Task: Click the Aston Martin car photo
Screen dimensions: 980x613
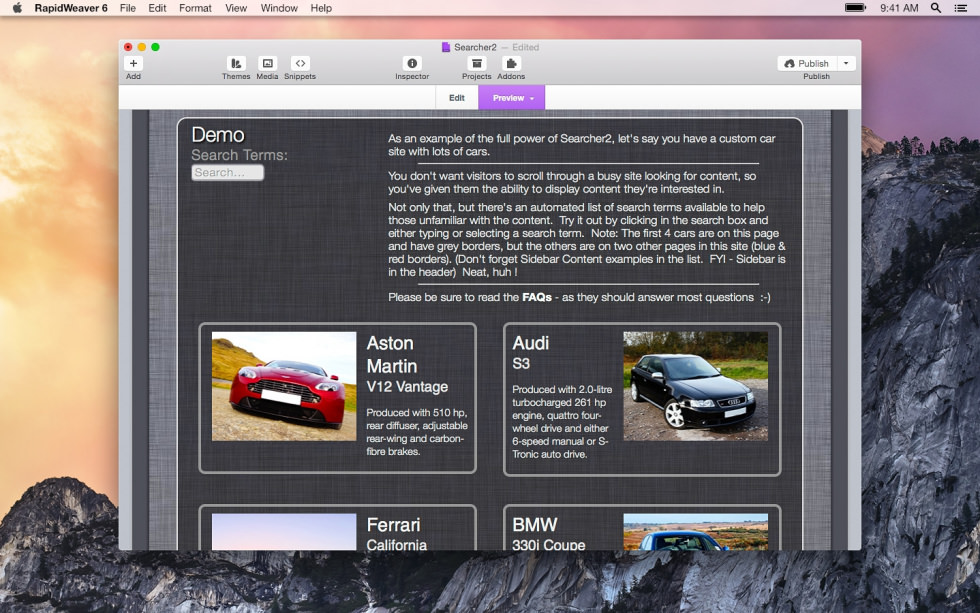Action: 284,386
